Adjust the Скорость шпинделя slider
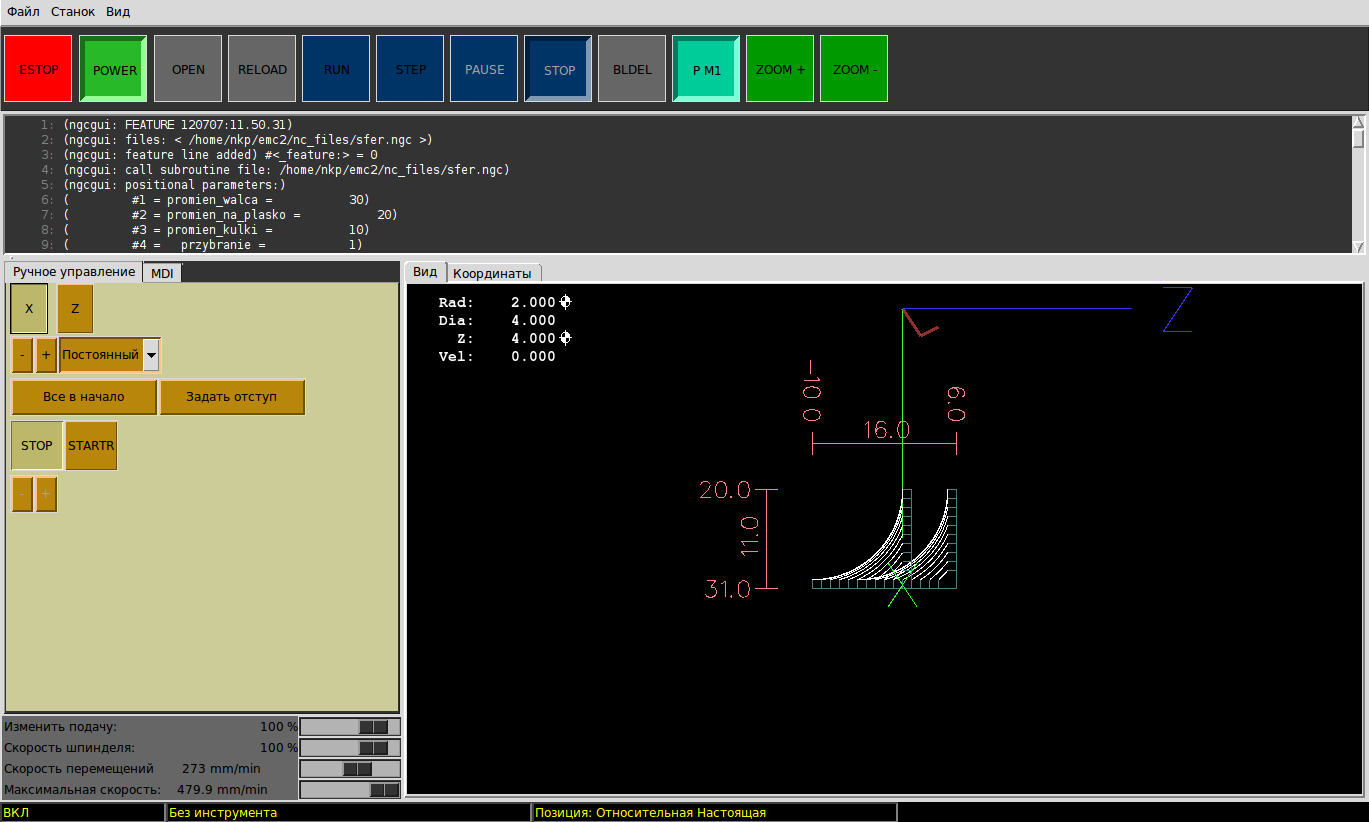 pyautogui.click(x=372, y=748)
